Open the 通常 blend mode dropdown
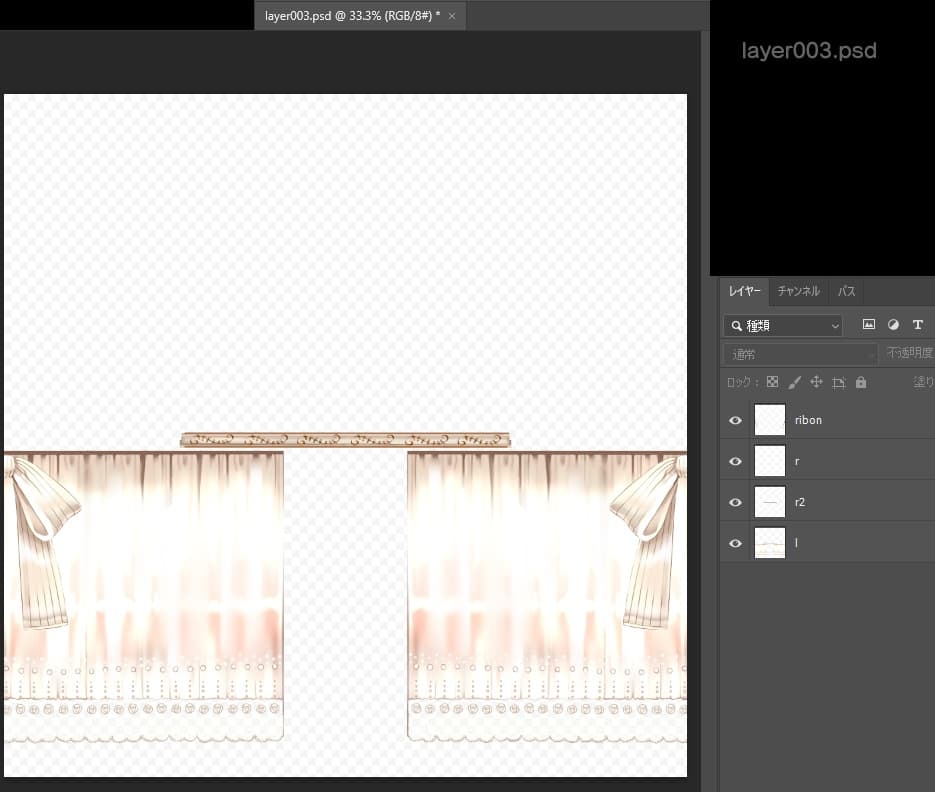This screenshot has height=792, width=935. tap(800, 354)
